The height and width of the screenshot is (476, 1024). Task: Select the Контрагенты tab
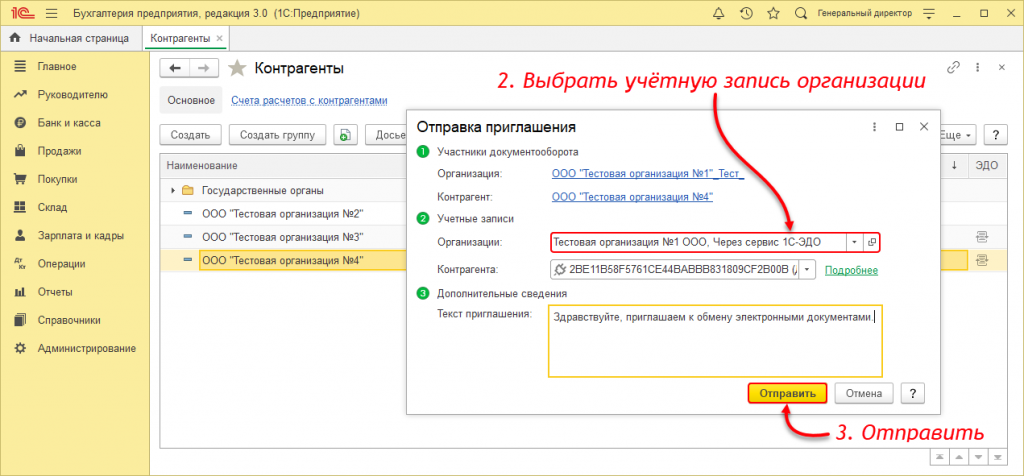coord(180,39)
